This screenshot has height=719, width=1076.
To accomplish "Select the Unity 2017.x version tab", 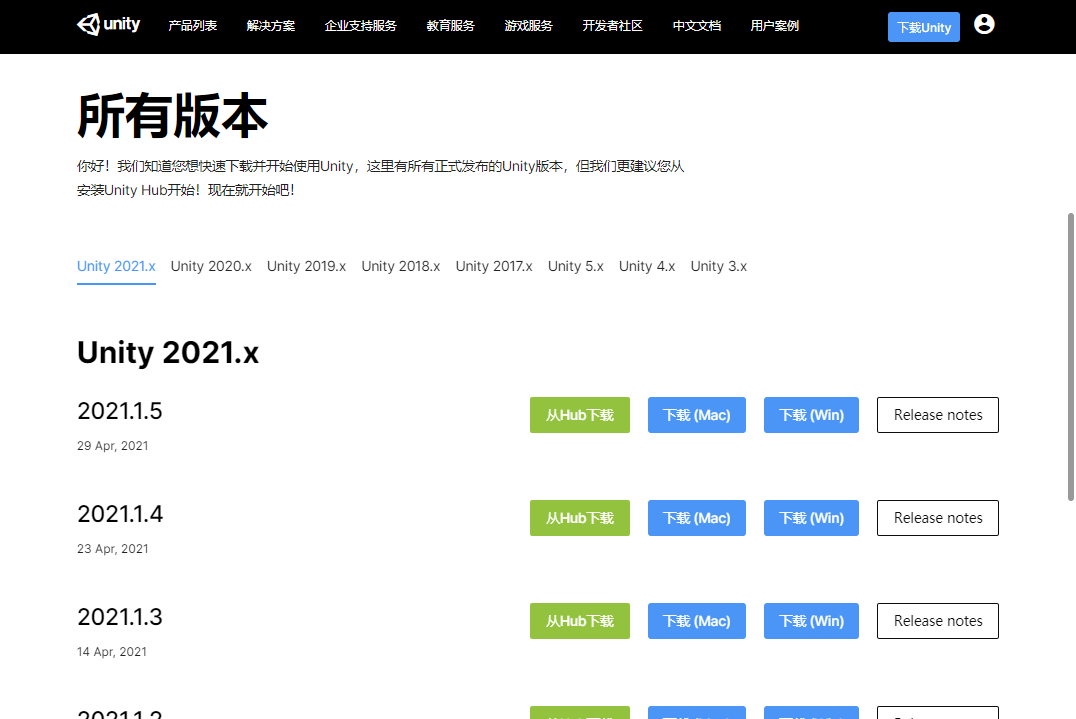I will 494,266.
